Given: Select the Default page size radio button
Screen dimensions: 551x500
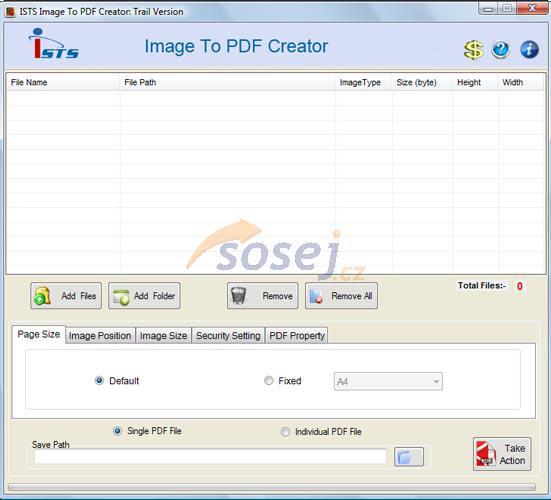Looking at the screenshot, I should (x=99, y=381).
